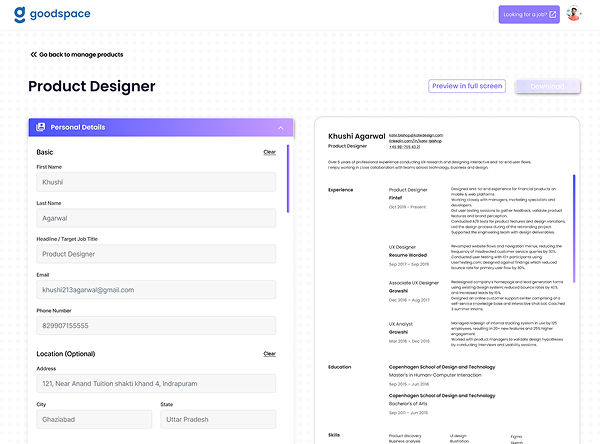The height and width of the screenshot is (444, 600).
Task: Click the phone number in resume header
Action: [404, 147]
